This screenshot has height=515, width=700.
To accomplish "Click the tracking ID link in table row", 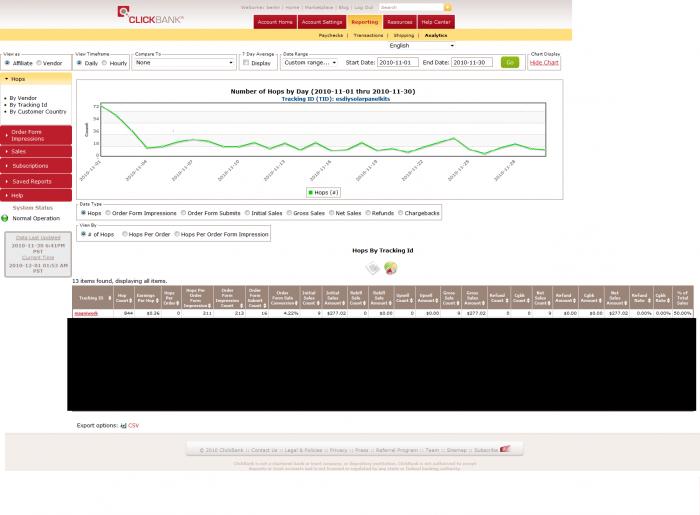I will point(86,313).
